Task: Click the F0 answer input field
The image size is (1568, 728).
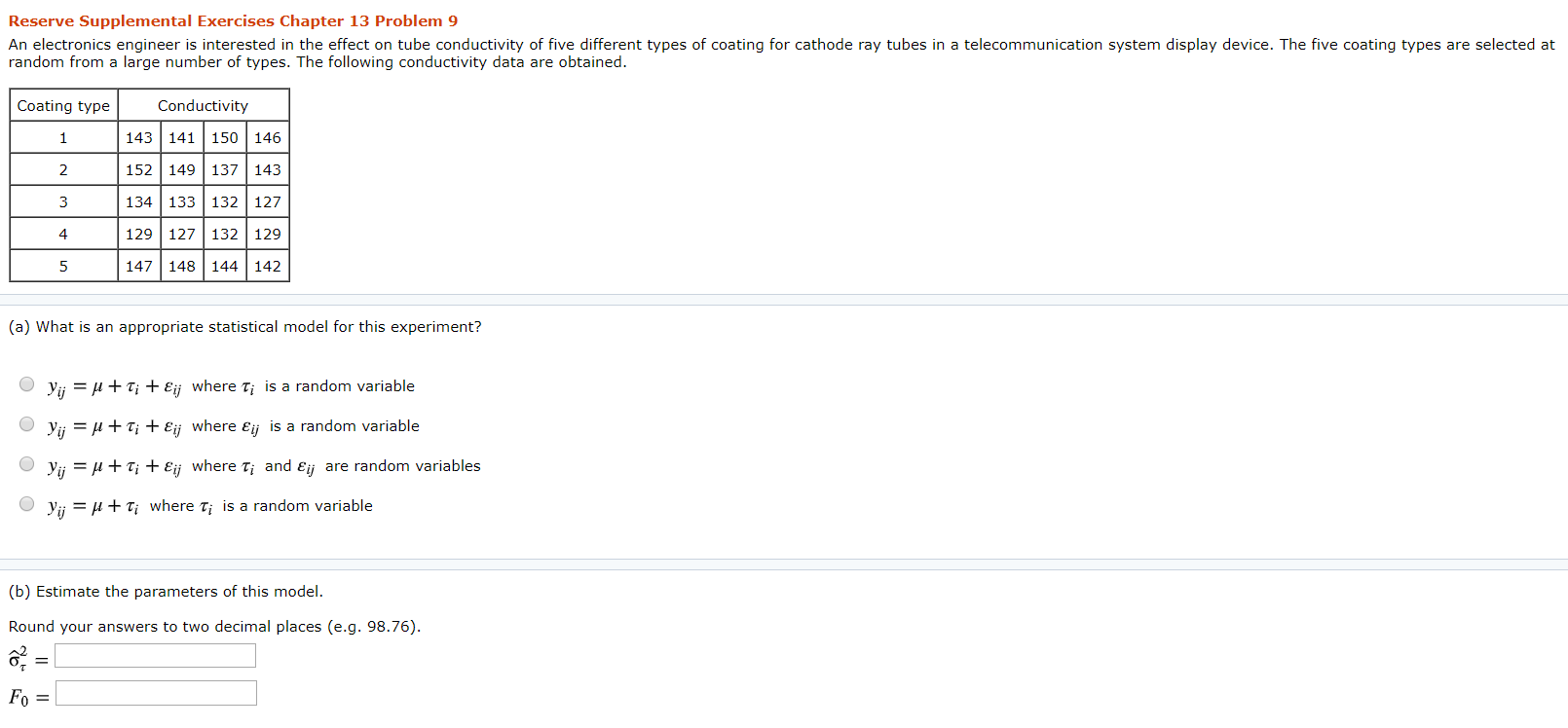Action: pyautogui.click(x=156, y=693)
